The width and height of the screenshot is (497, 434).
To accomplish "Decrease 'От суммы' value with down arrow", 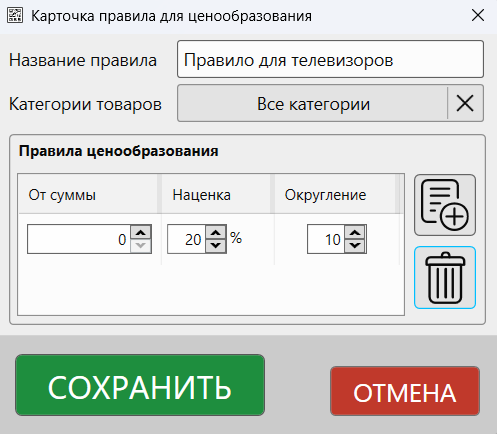I will (x=141, y=246).
